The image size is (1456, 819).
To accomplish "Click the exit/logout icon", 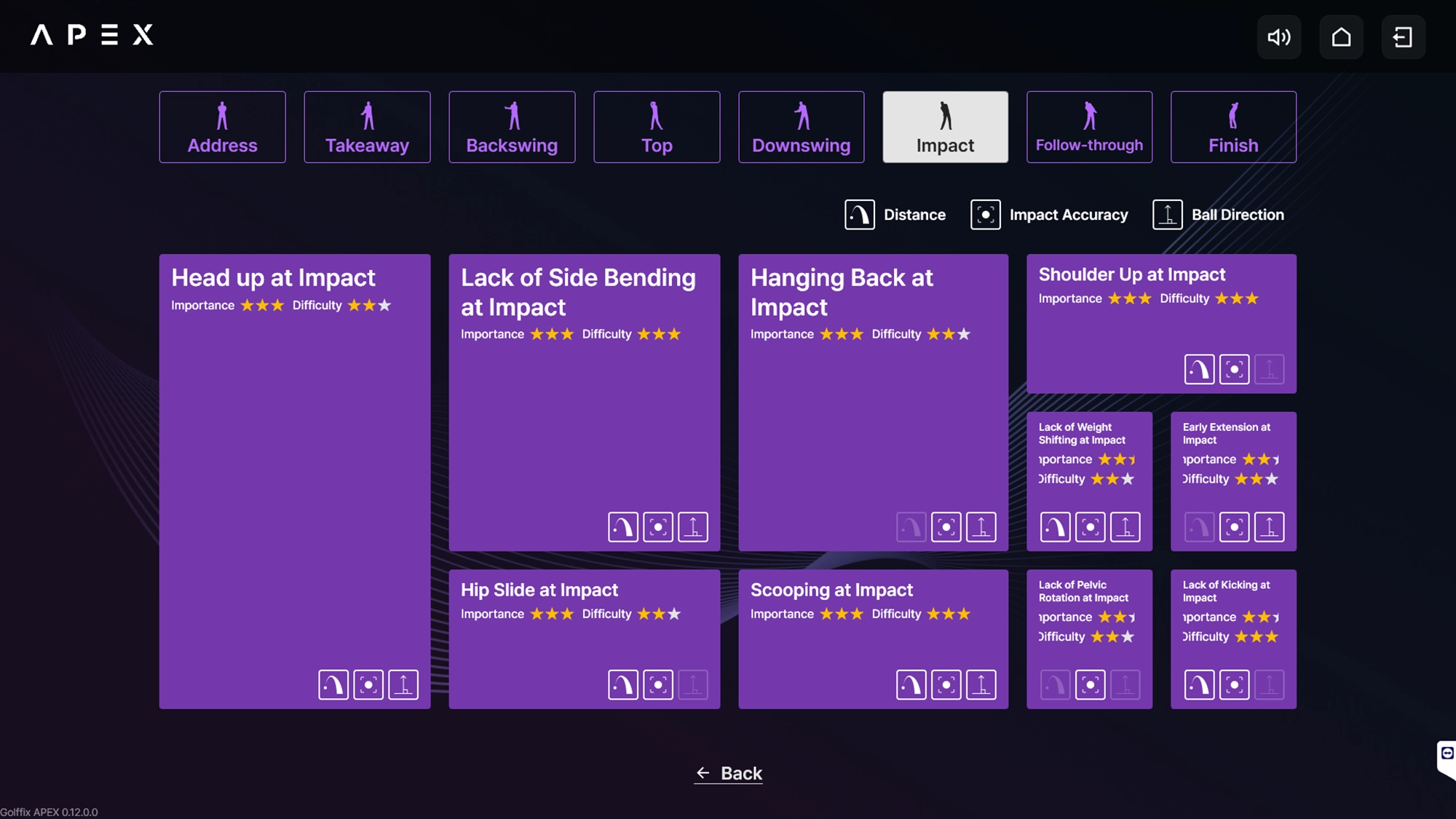I will pos(1403,37).
